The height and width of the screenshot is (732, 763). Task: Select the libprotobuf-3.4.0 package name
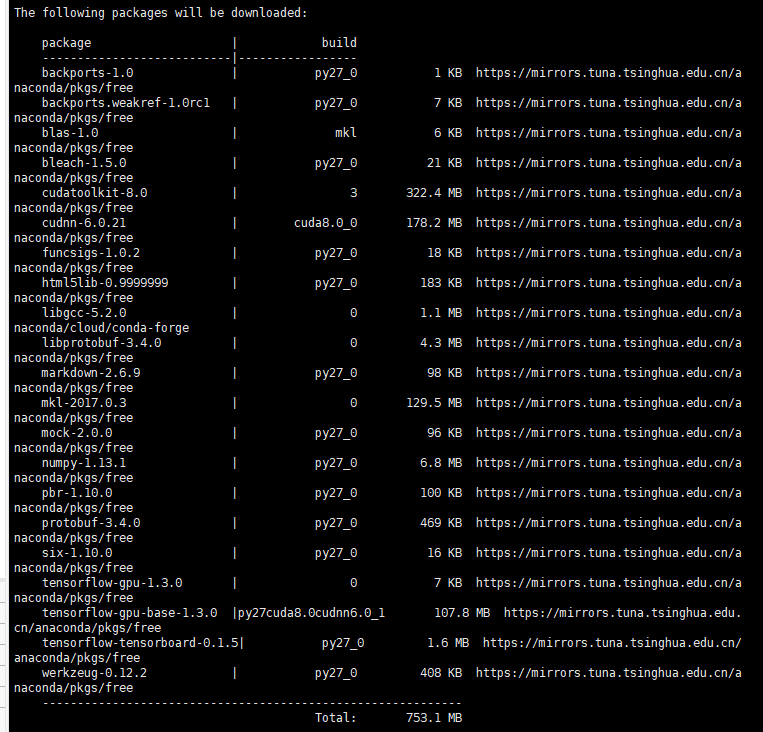[x=102, y=343]
